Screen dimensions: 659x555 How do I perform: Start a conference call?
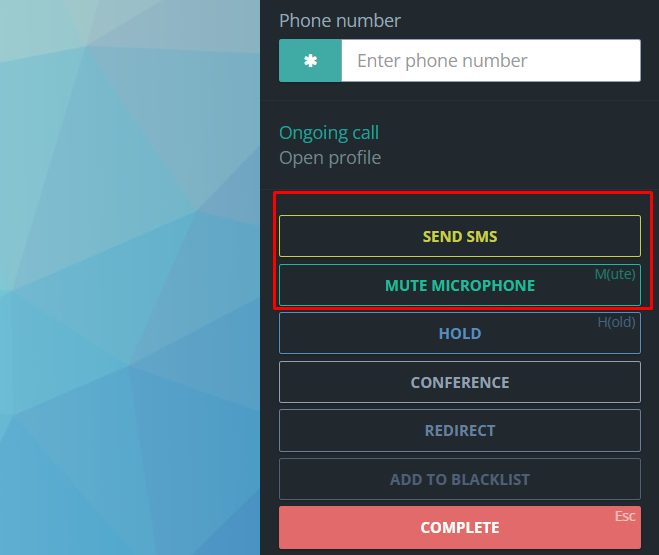(459, 383)
